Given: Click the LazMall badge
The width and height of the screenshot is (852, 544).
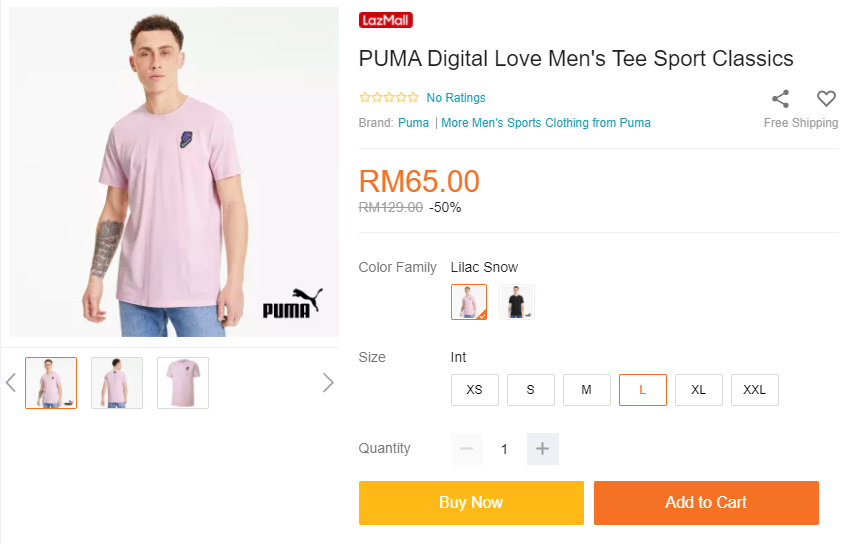Looking at the screenshot, I should pyautogui.click(x=386, y=20).
